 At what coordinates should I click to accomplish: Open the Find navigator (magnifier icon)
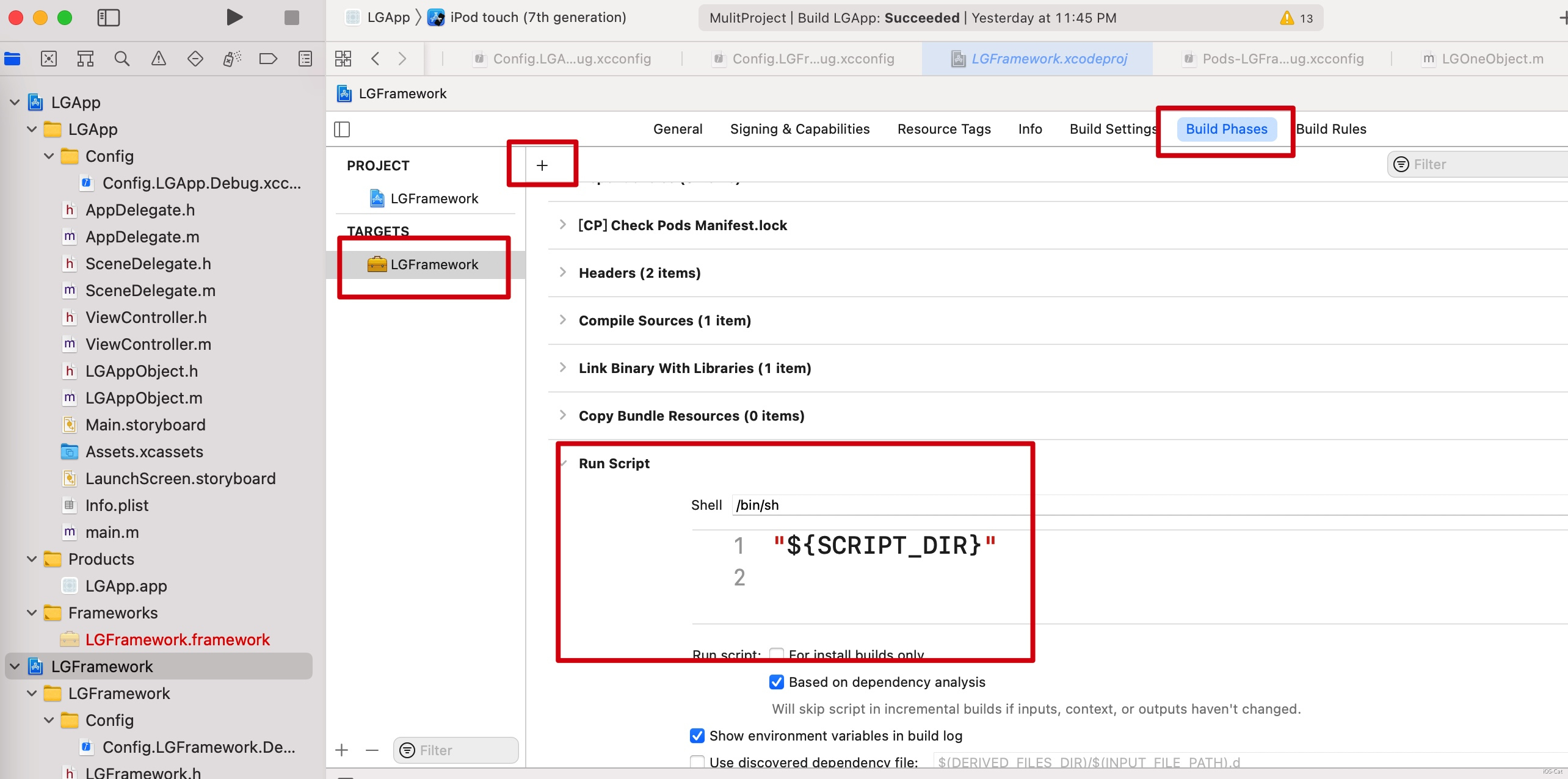pyautogui.click(x=122, y=59)
